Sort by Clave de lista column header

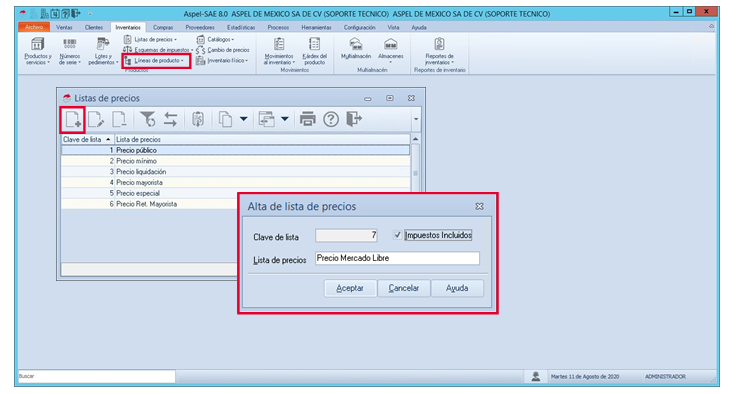tap(88, 139)
